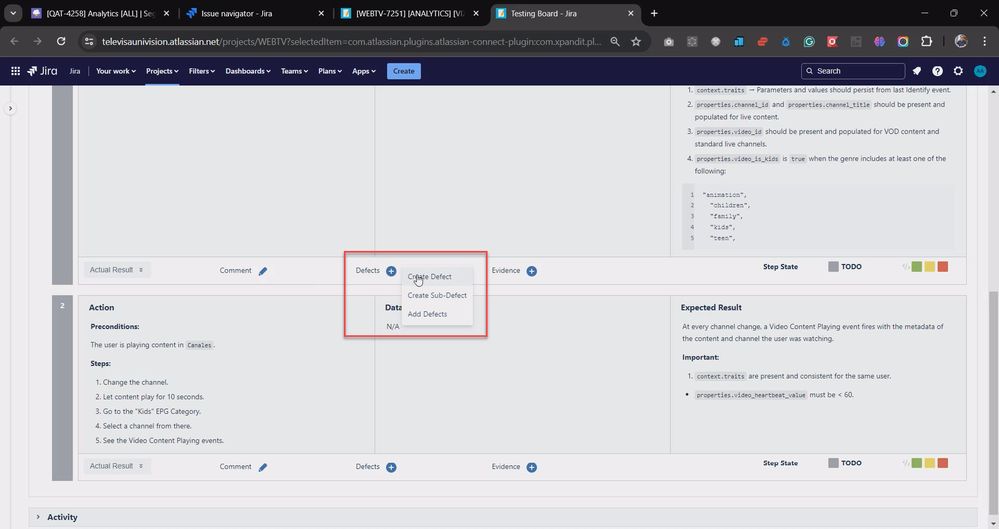Open the Chrome extensions puzzle icon
The height and width of the screenshot is (529, 999).
(x=926, y=41)
